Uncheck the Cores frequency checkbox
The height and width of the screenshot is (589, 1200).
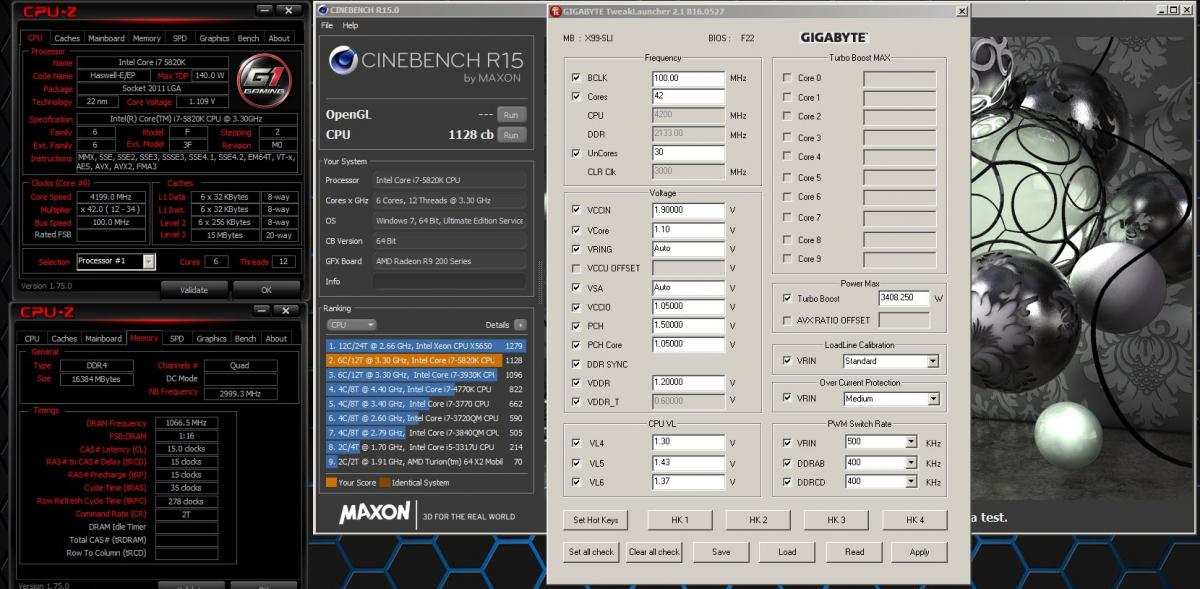pos(576,97)
